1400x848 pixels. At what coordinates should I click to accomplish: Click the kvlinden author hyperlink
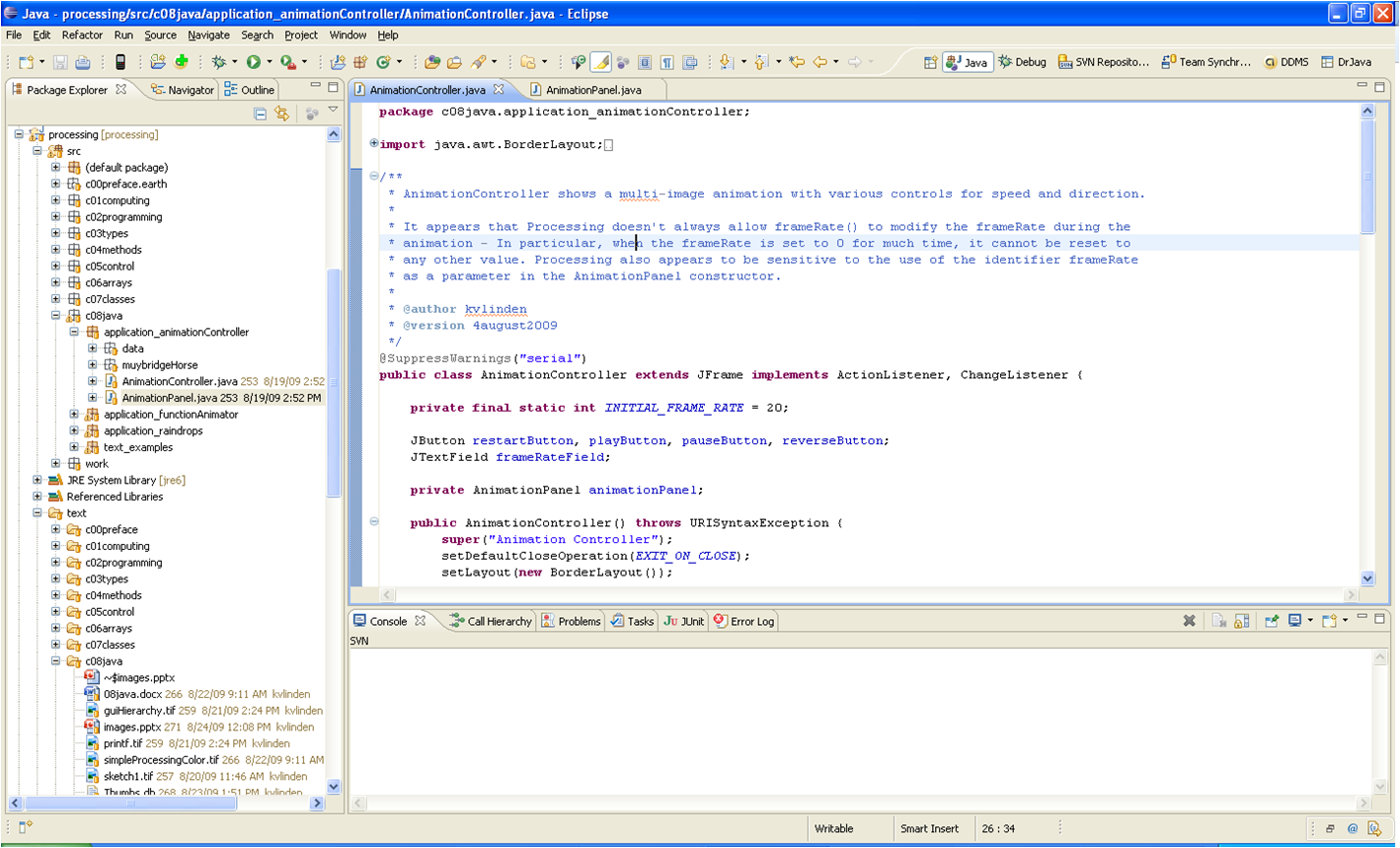click(496, 309)
